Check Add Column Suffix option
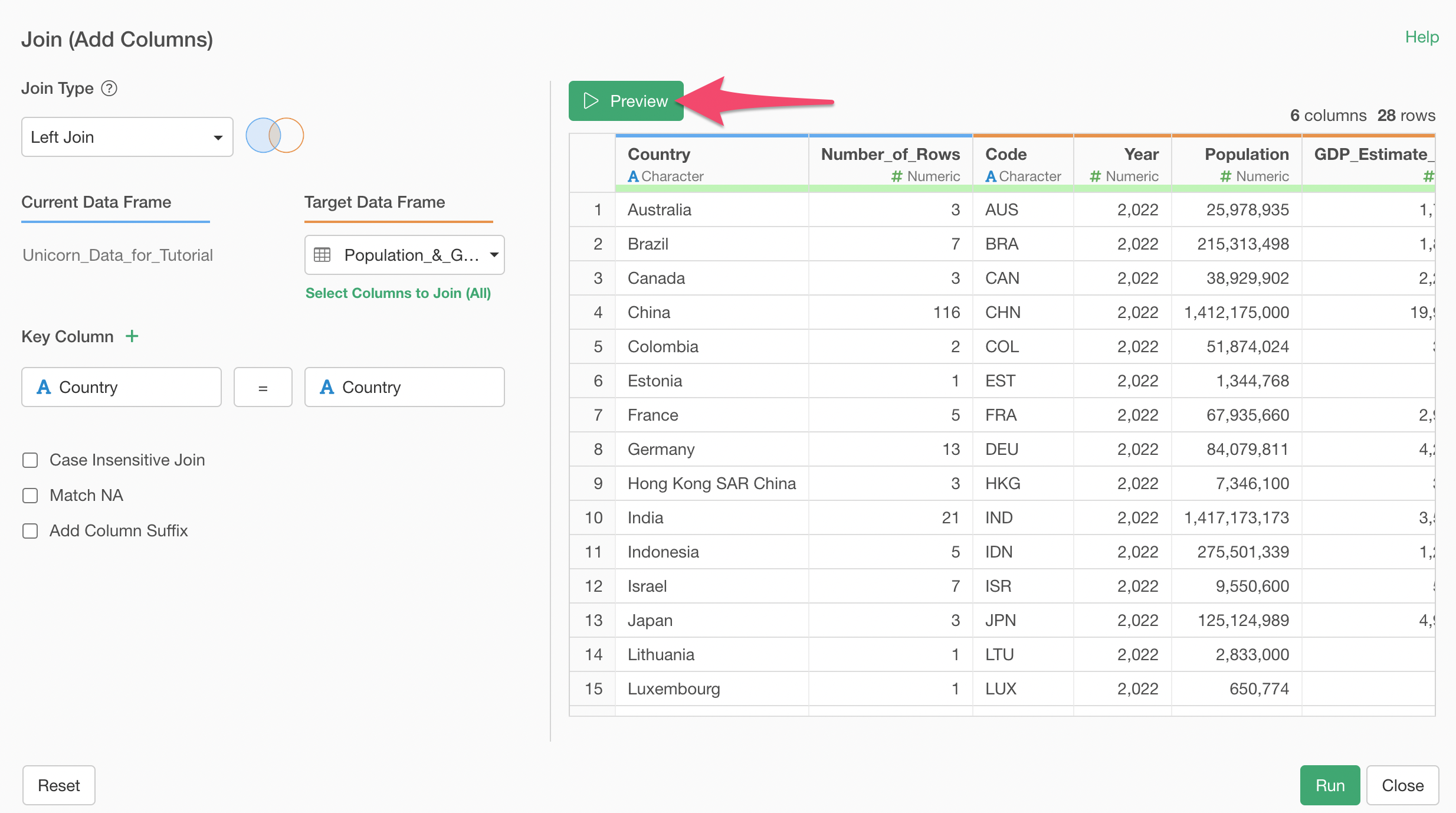 (30, 531)
